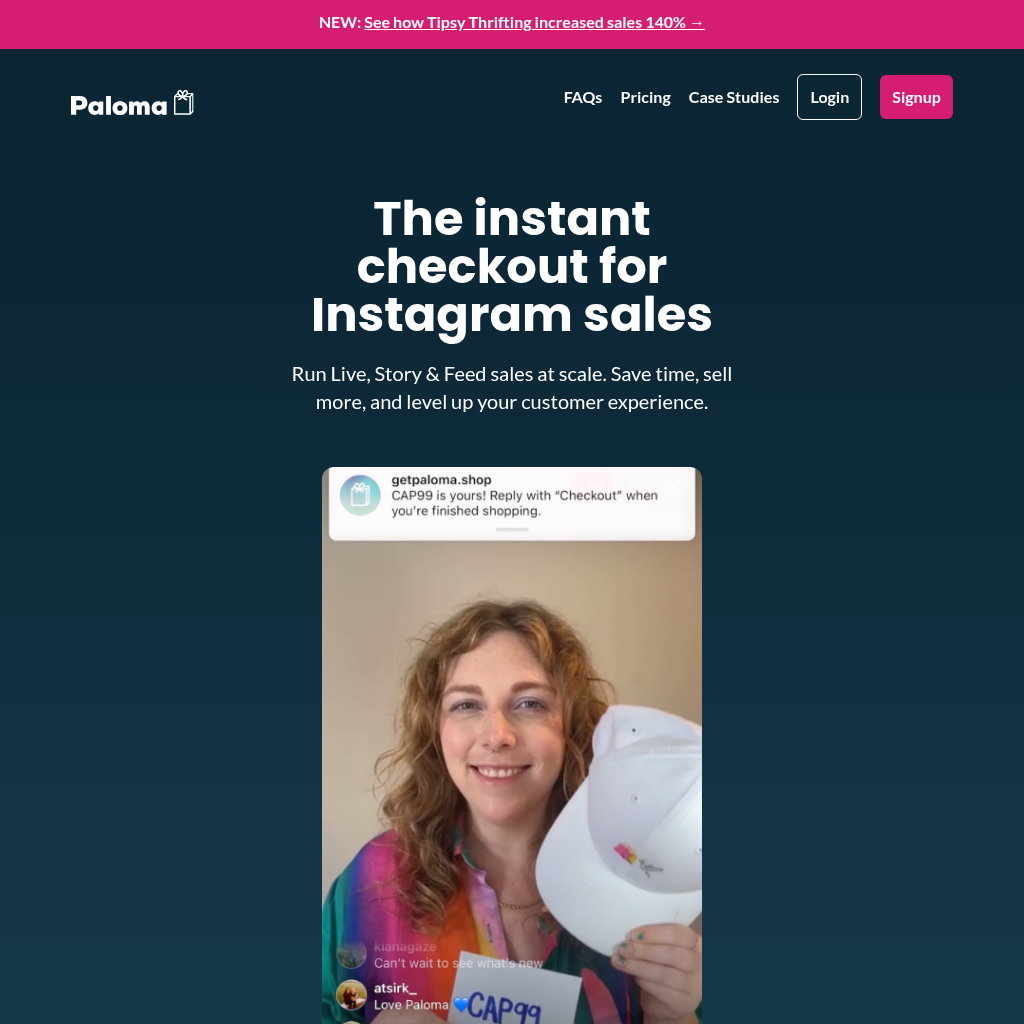The image size is (1024, 1024).
Task: Dismiss the notification with the X icon
Action: click(x=674, y=485)
